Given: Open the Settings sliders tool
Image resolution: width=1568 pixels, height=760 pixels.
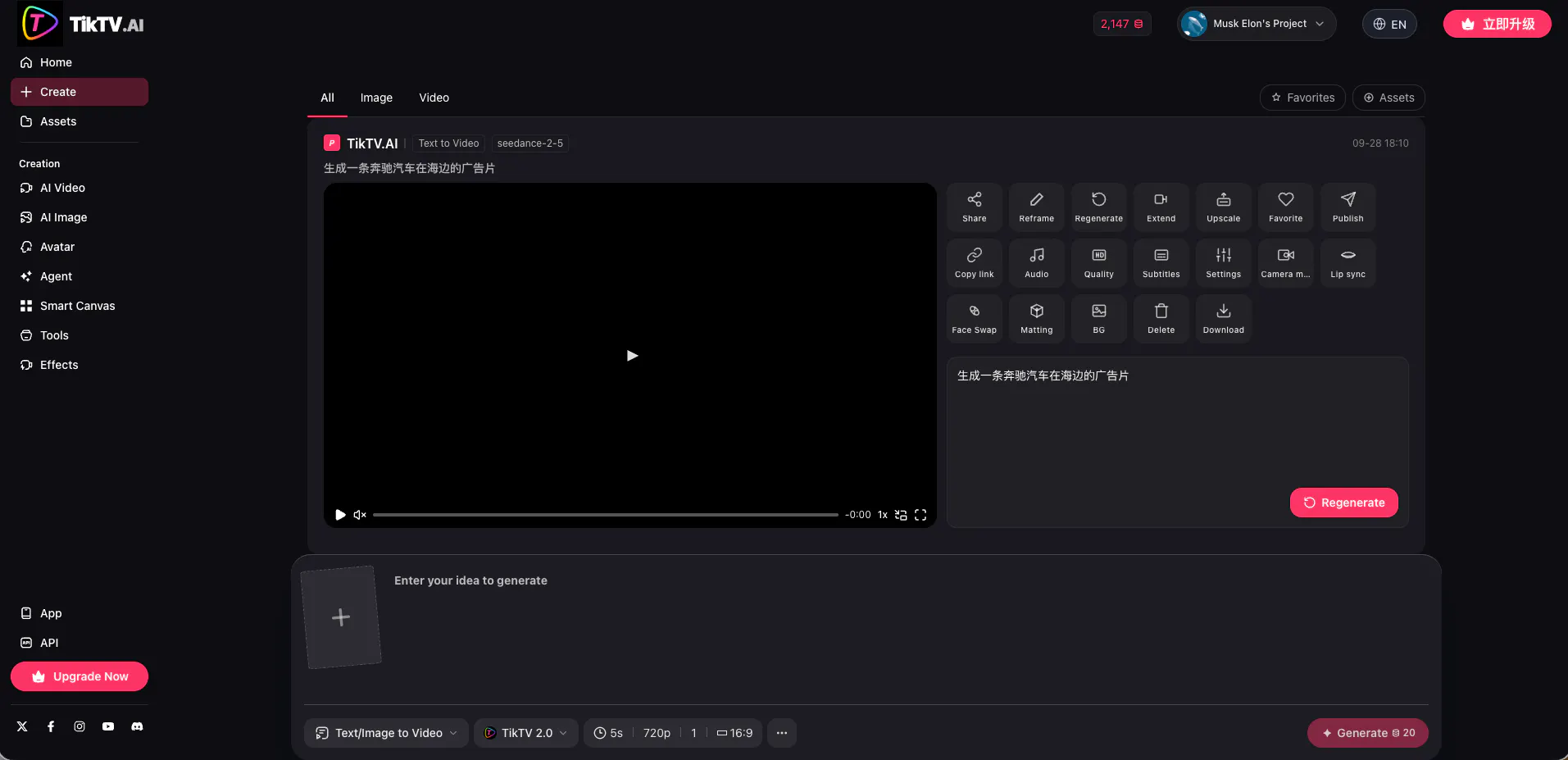Looking at the screenshot, I should coord(1223,262).
